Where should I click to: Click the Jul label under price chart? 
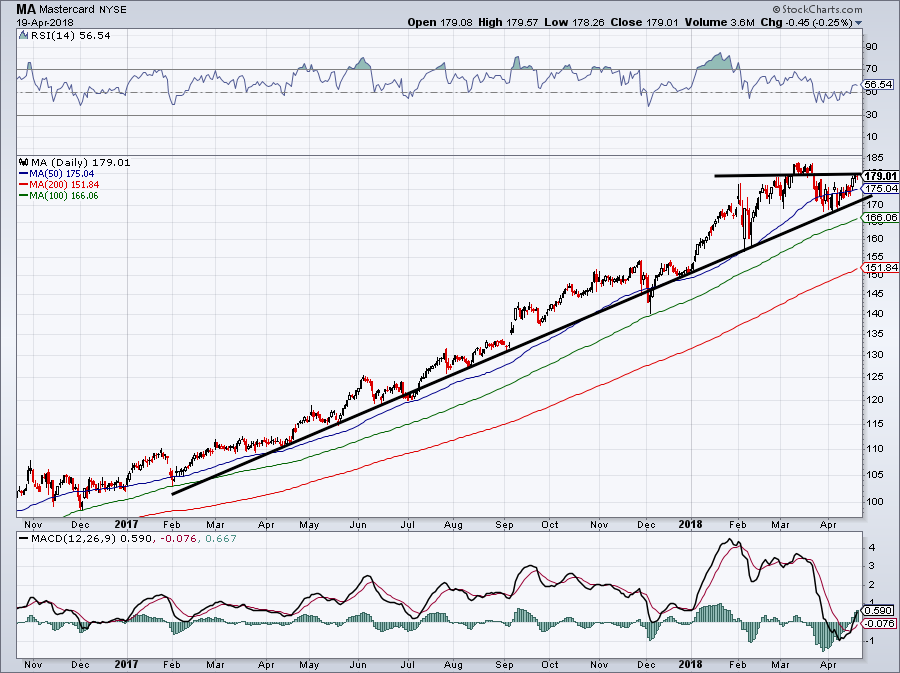coord(408,524)
